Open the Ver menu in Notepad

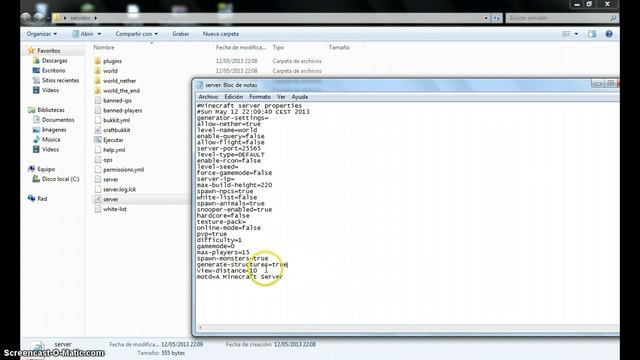click(281, 97)
